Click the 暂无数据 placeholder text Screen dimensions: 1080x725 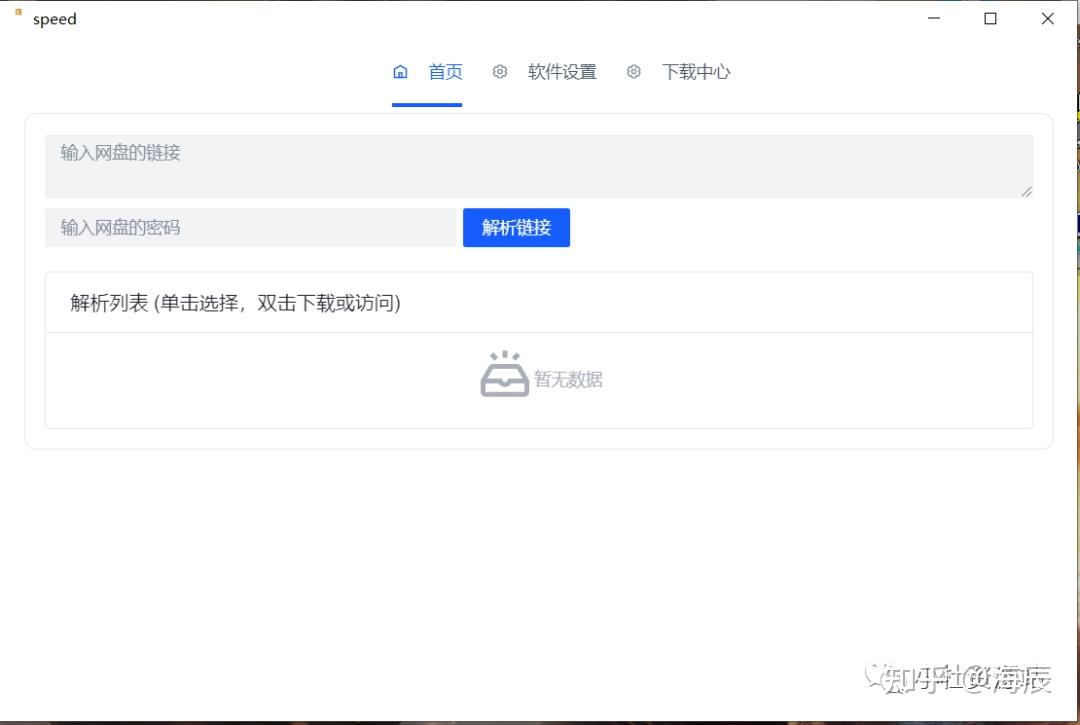click(568, 379)
